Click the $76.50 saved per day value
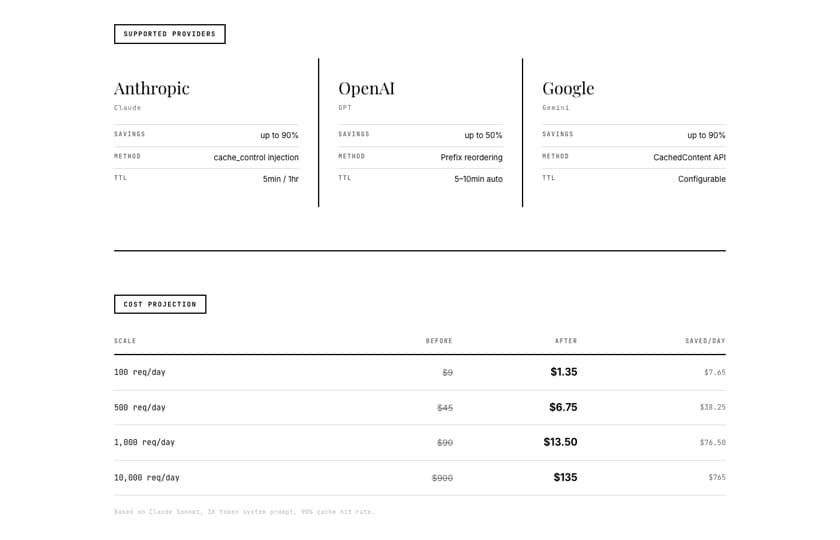This screenshot has width=840, height=540. pos(712,442)
